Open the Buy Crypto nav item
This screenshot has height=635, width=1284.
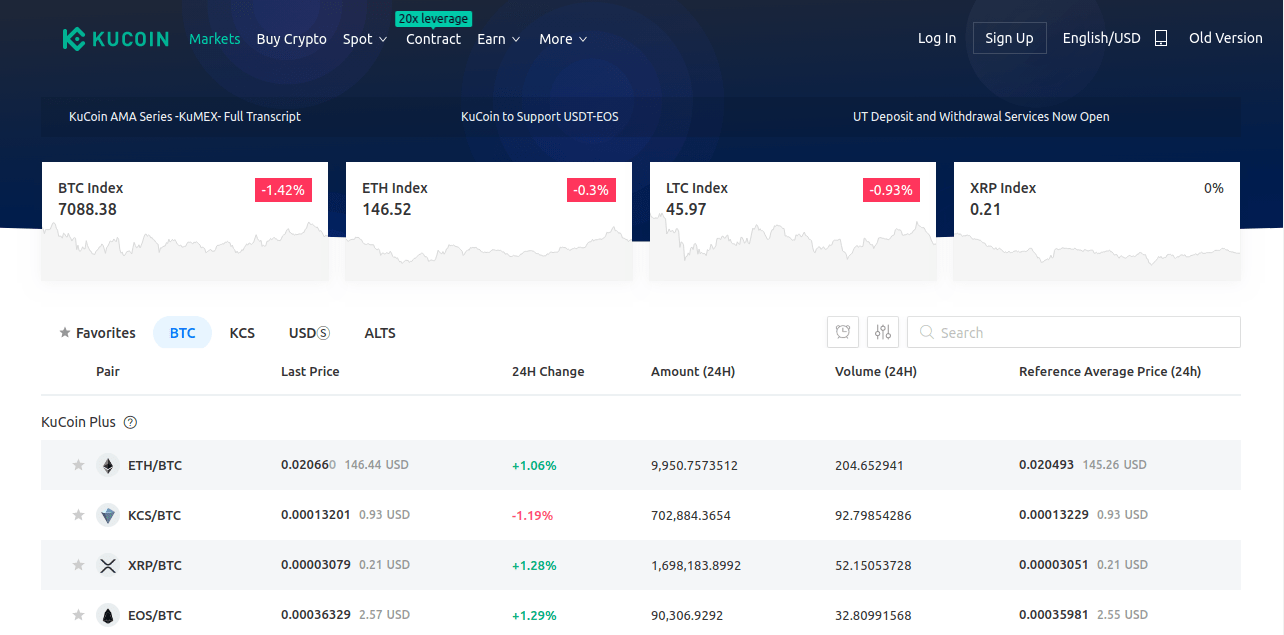pos(291,39)
